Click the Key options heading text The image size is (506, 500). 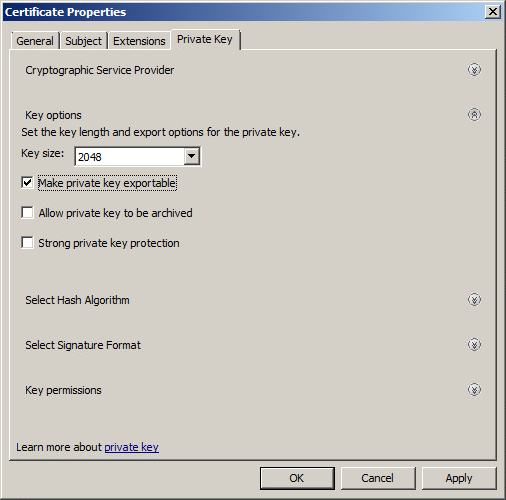coord(53,115)
